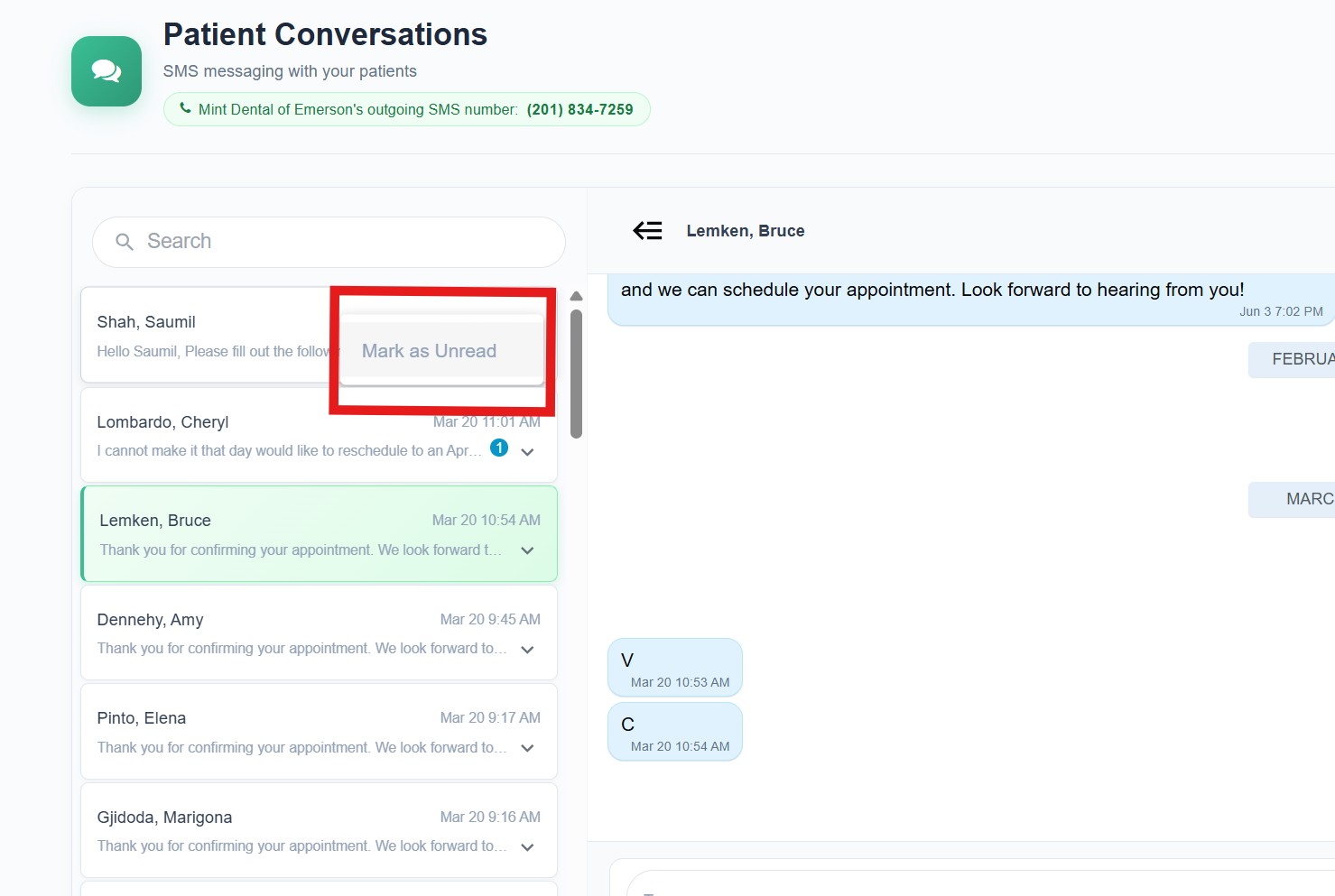The image size is (1335, 896).
Task: Type in the Search conversations field
Action: pos(343,242)
